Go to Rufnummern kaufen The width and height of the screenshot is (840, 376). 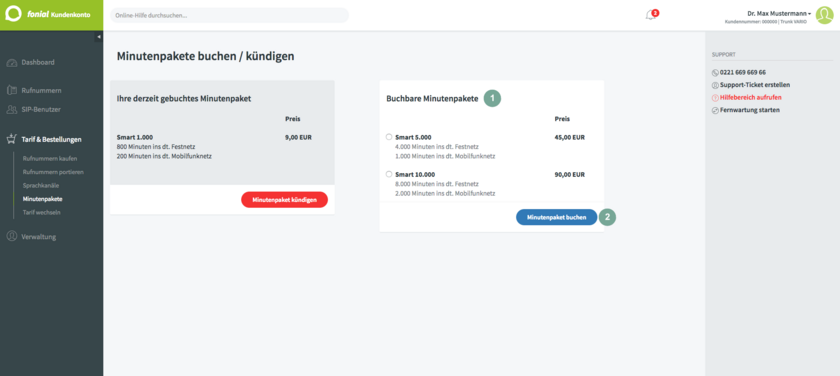coord(50,159)
